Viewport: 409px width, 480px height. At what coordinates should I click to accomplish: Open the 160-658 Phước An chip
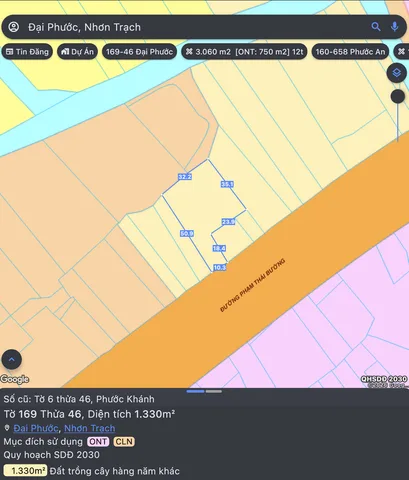click(350, 52)
